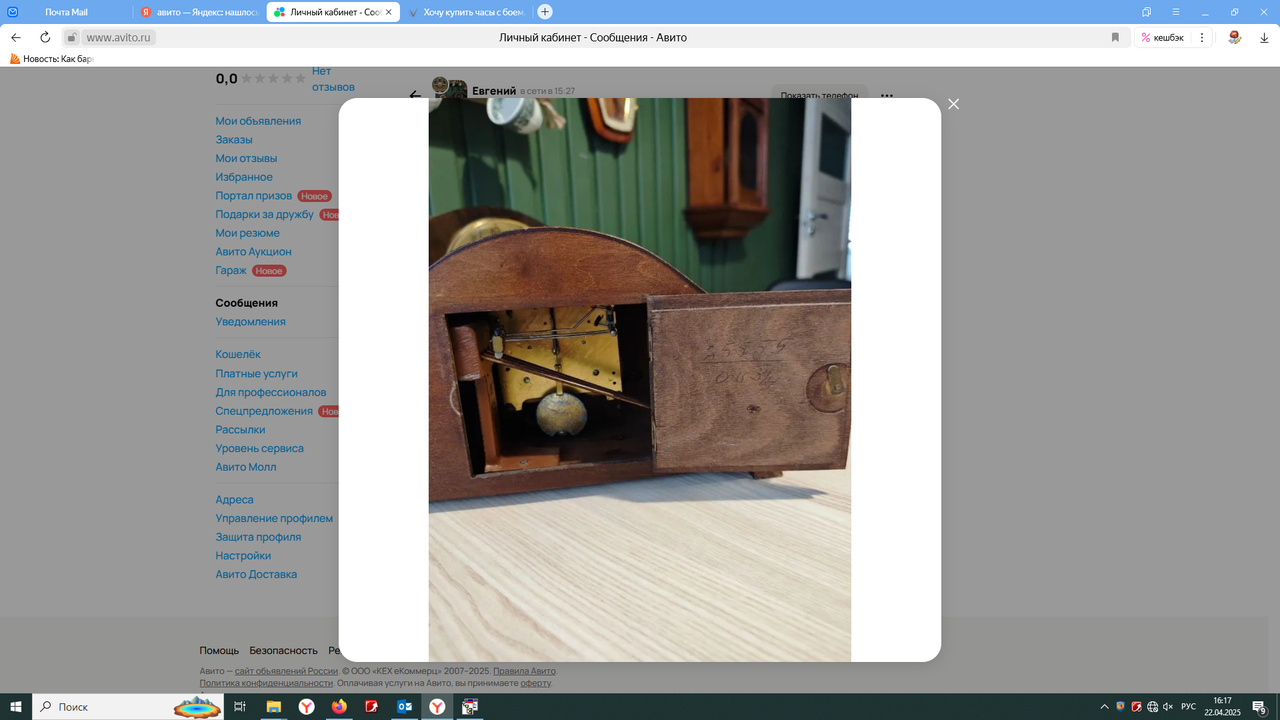Open the Windows Start menu
This screenshot has width=1280, height=720.
coord(16,707)
